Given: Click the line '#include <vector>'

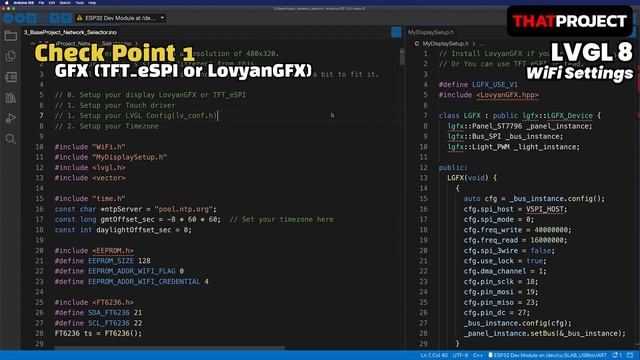Looking at the screenshot, I should pos(90,178).
